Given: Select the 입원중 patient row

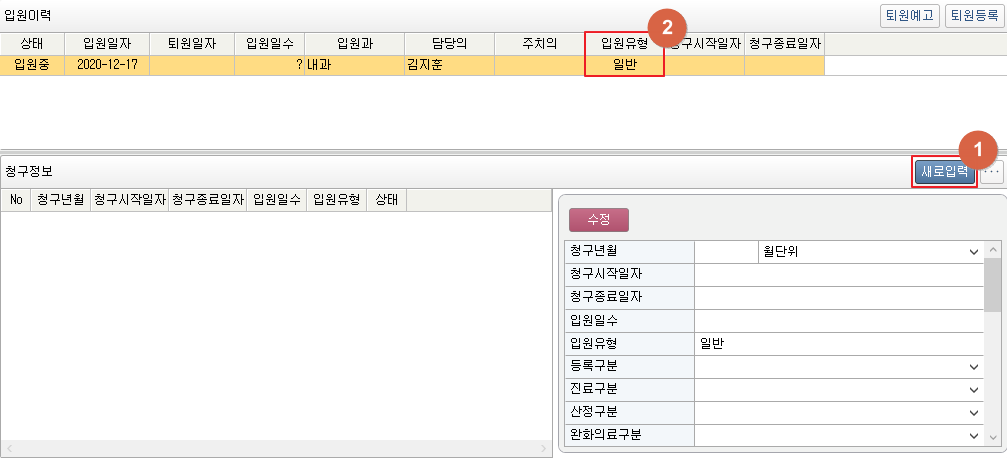Looking at the screenshot, I should coord(32,66).
